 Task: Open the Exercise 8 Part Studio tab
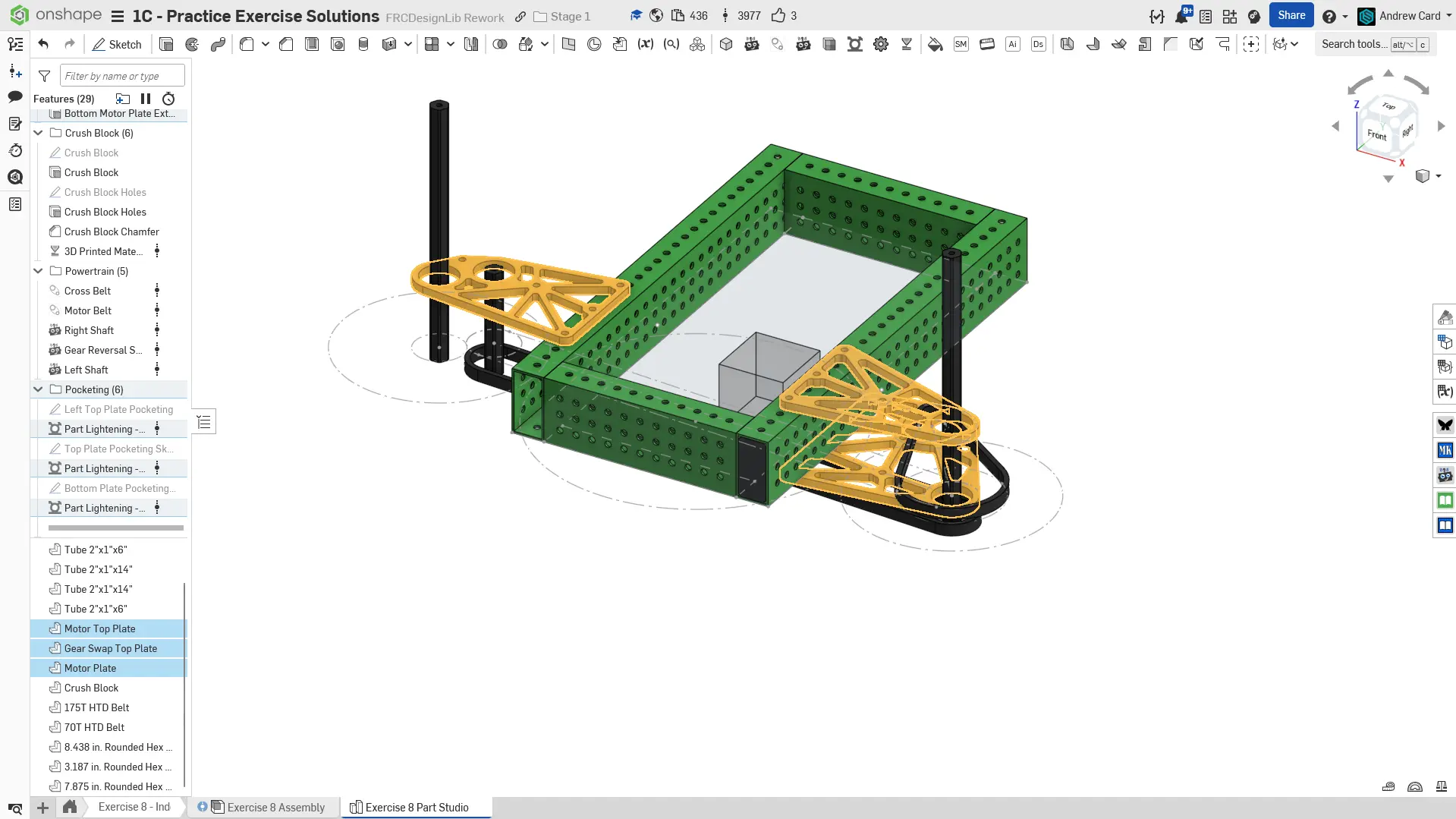point(416,807)
